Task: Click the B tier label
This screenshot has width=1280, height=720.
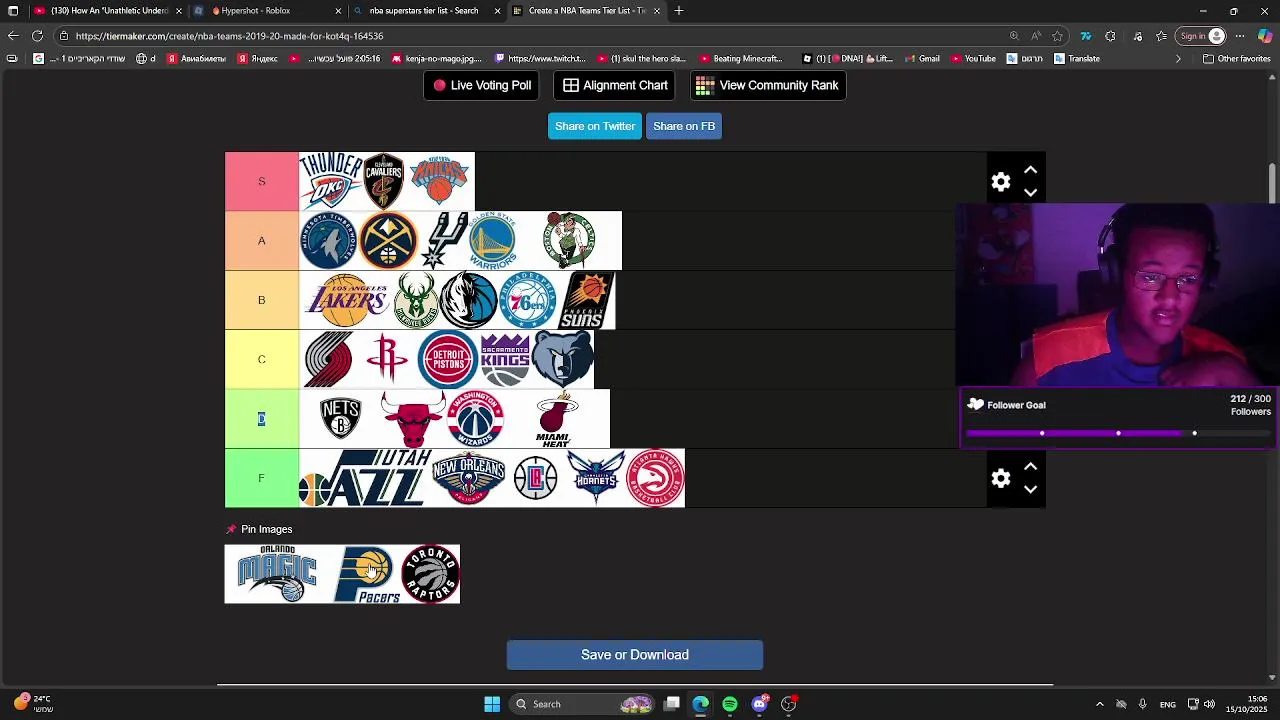Action: [x=262, y=300]
